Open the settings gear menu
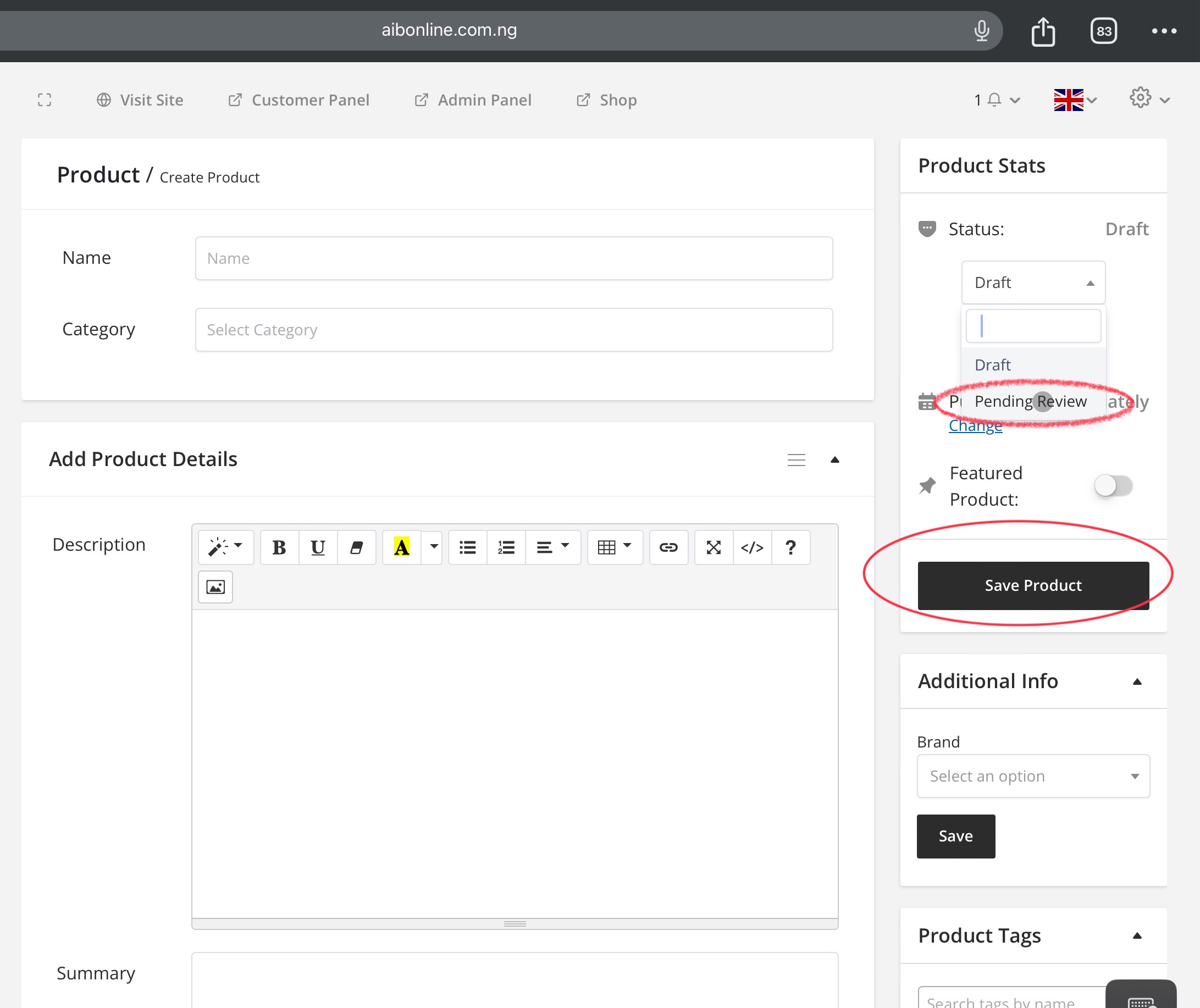The width and height of the screenshot is (1200, 1008). click(x=1149, y=98)
